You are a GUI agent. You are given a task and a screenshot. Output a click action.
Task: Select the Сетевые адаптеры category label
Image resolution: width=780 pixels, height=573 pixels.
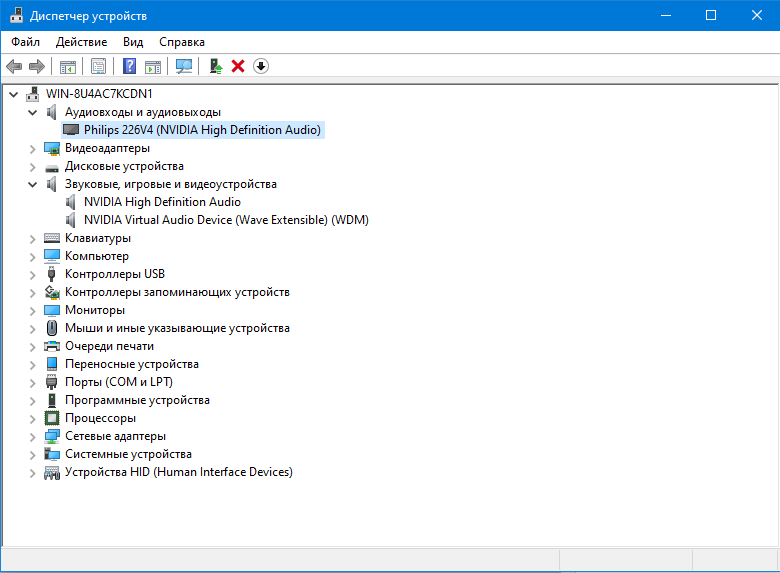tap(115, 436)
